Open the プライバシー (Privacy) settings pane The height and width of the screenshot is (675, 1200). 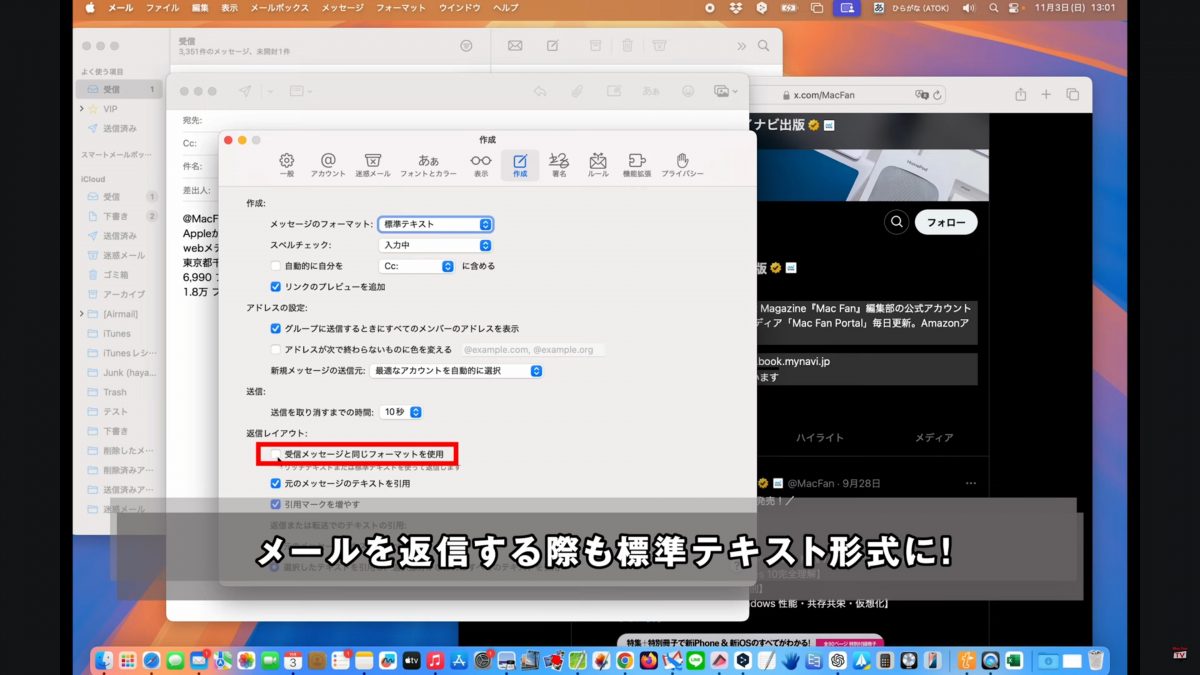[682, 165]
